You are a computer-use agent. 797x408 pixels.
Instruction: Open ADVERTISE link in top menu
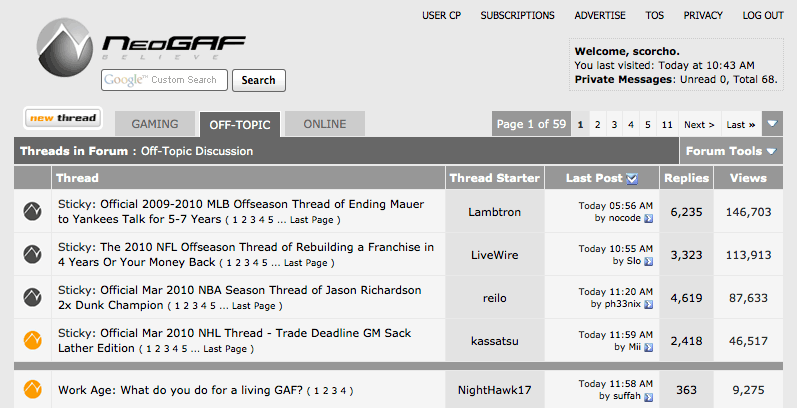(600, 16)
